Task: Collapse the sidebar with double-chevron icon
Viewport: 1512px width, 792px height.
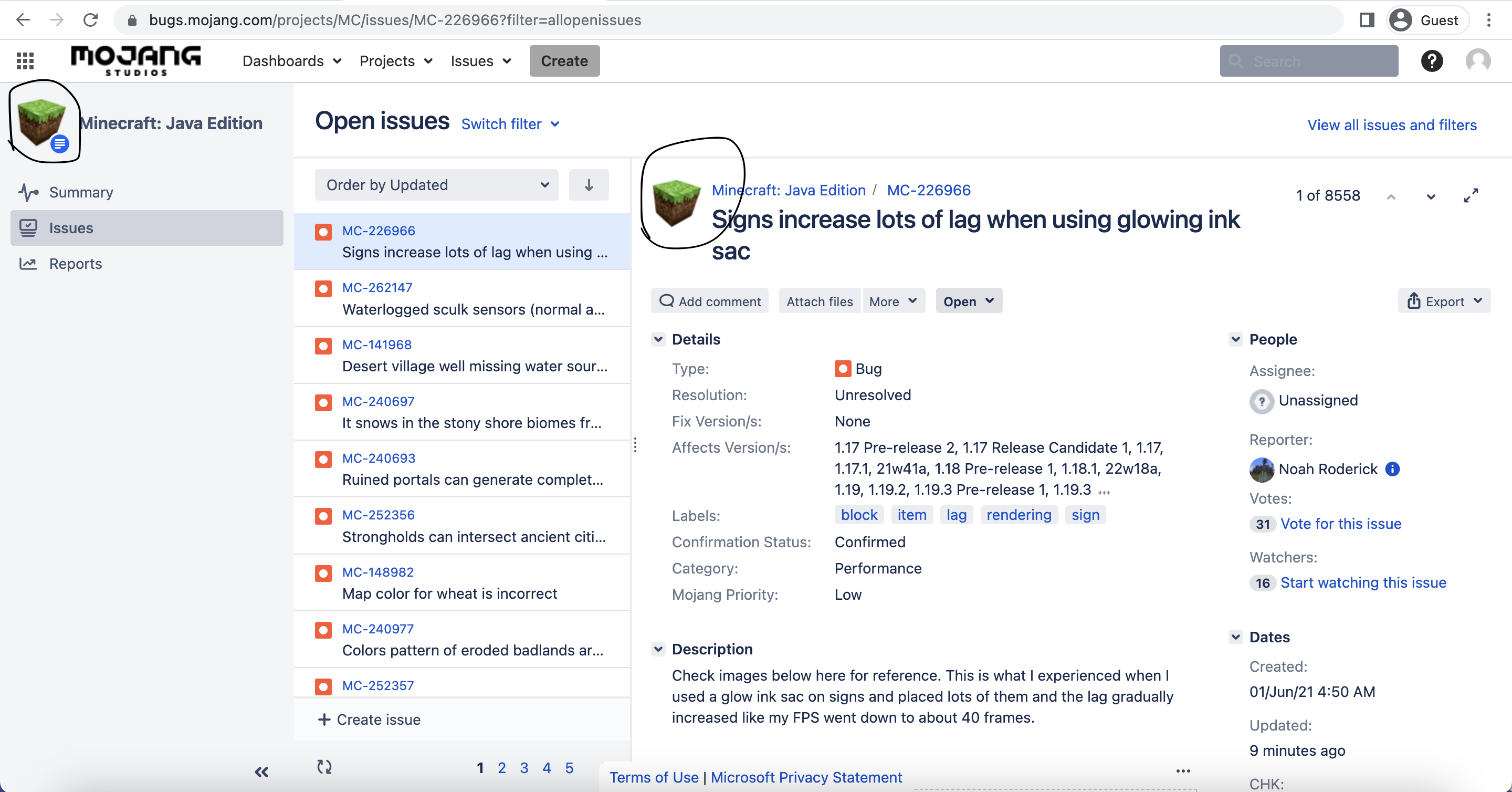Action: (261, 772)
